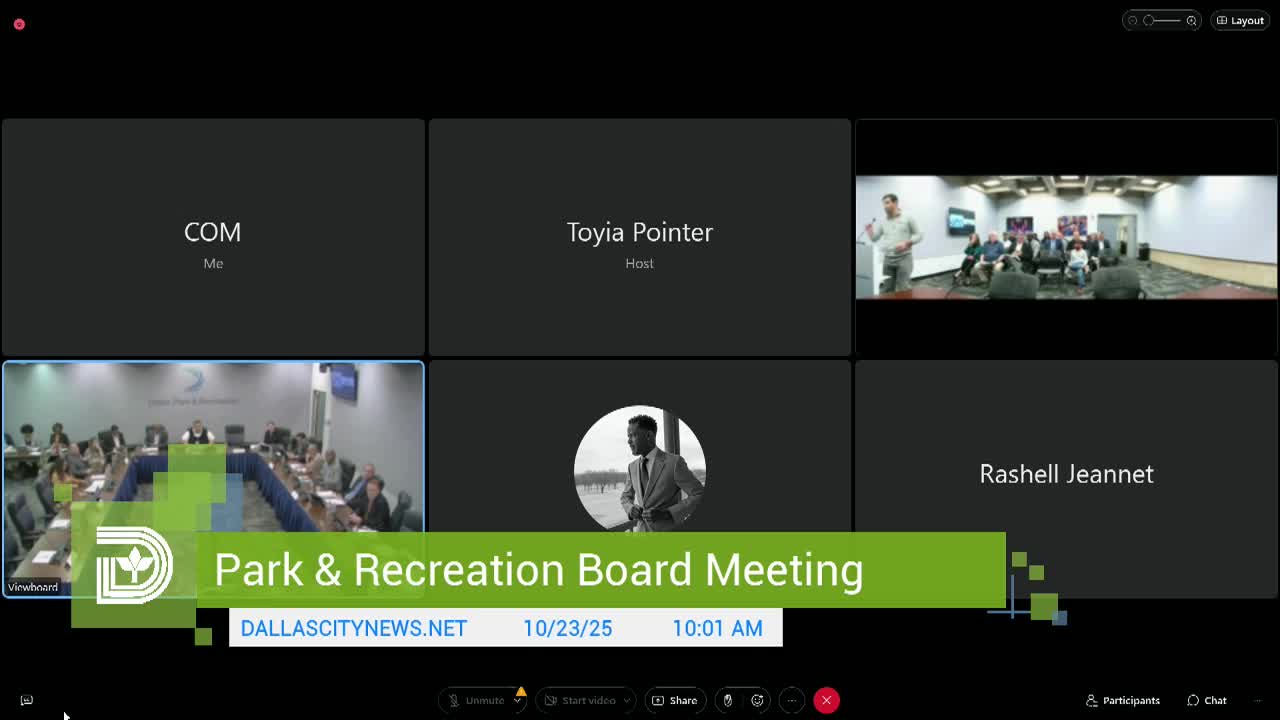Open the more options ellipsis button
This screenshot has height=720, width=1280.
pos(791,700)
